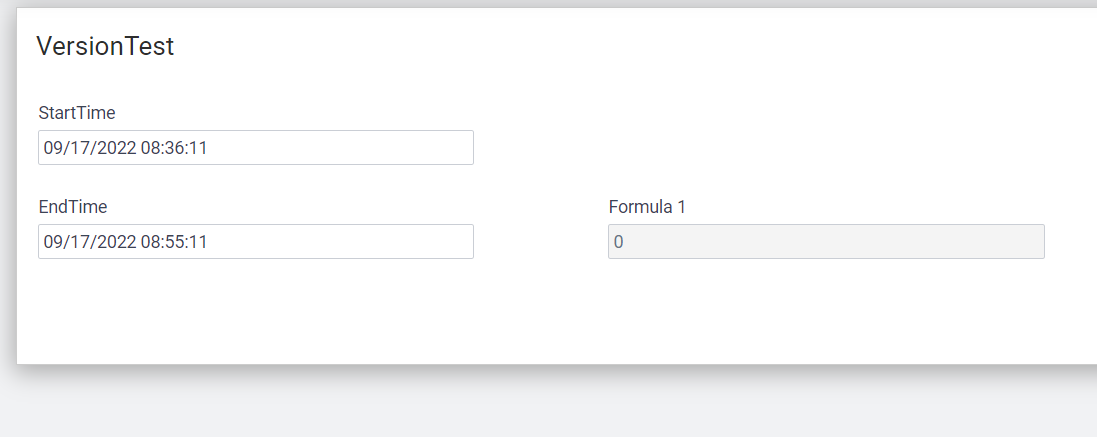
Task: Click the VersionTest form title
Action: coord(105,46)
